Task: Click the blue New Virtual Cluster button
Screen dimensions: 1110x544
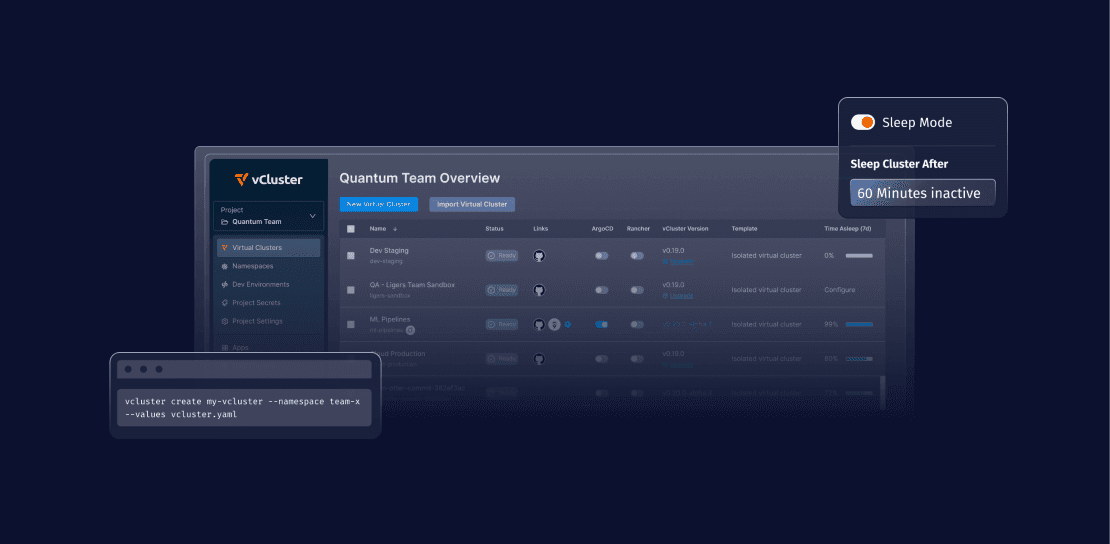Action: 379,204
